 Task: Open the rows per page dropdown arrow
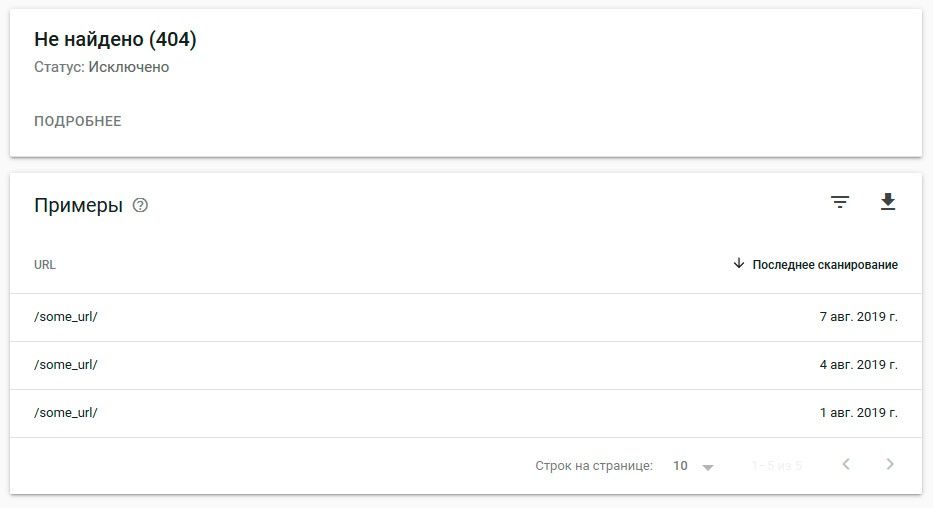(707, 467)
